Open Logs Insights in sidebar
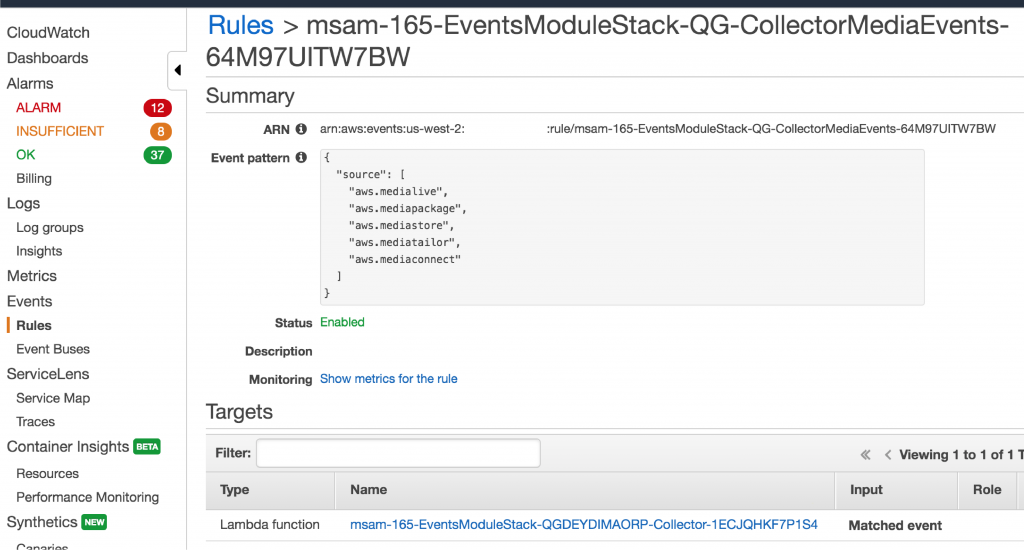Image resolution: width=1024 pixels, height=550 pixels. (x=39, y=251)
